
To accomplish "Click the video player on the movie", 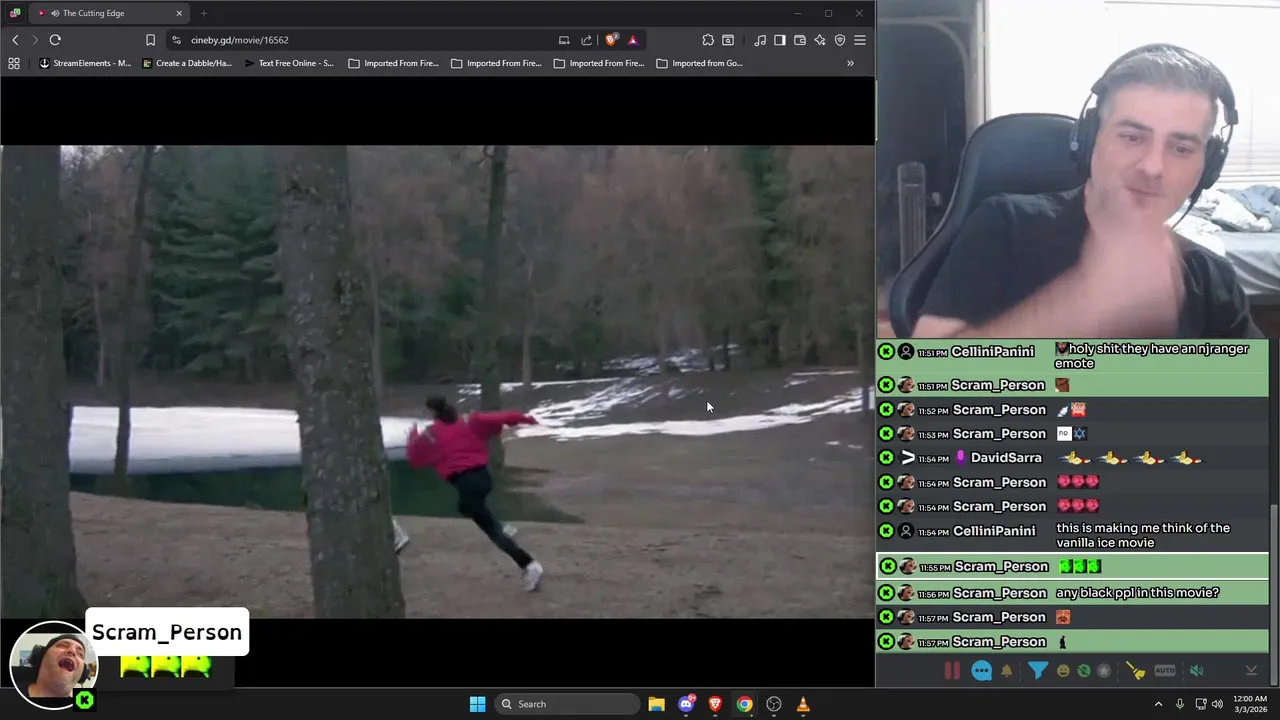I will pos(437,381).
